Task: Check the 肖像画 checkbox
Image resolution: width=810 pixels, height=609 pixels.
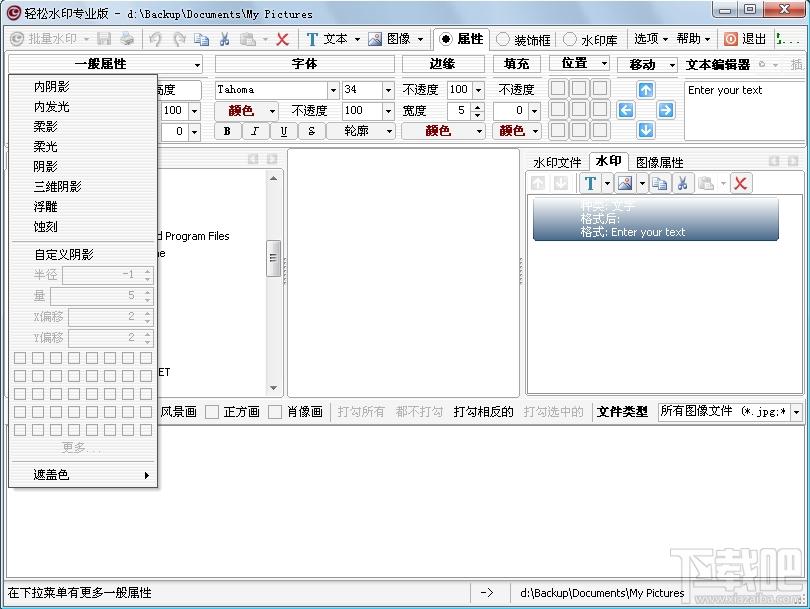Action: pos(275,412)
